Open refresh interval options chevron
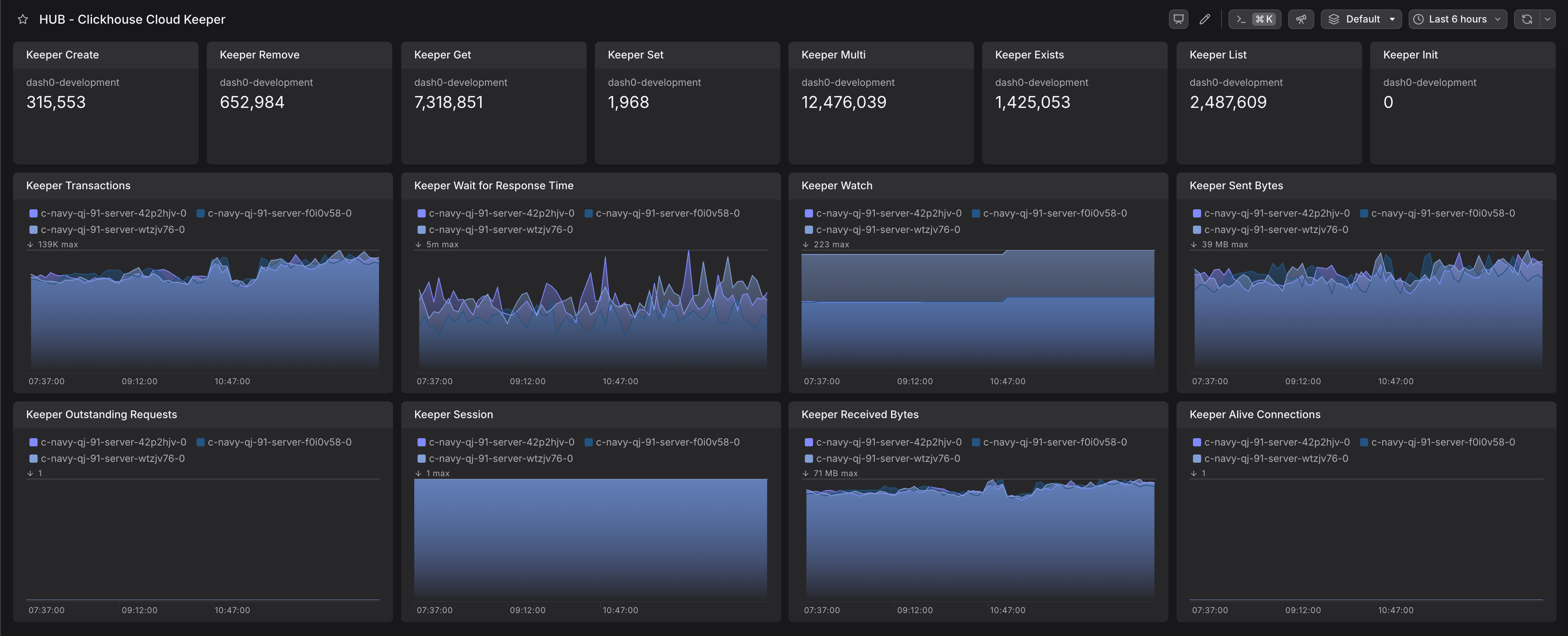Image resolution: width=1568 pixels, height=636 pixels. [1547, 20]
